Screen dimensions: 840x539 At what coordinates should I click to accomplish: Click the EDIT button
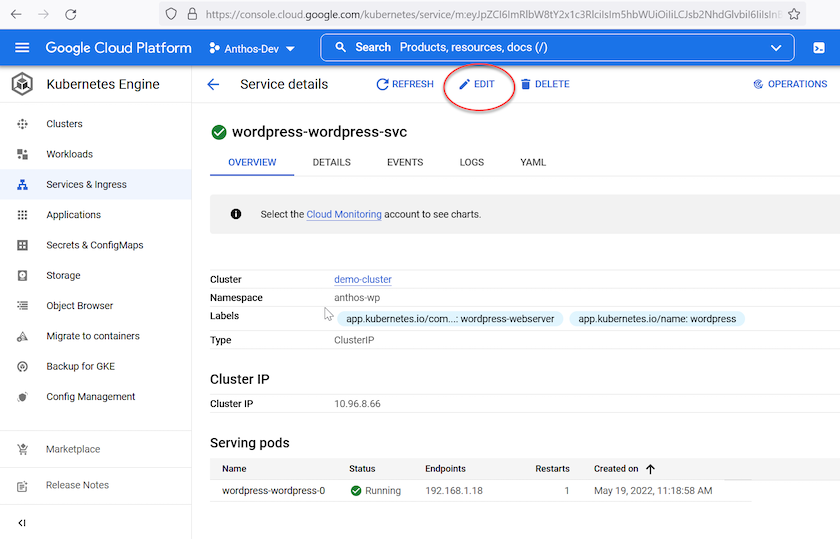(x=477, y=85)
